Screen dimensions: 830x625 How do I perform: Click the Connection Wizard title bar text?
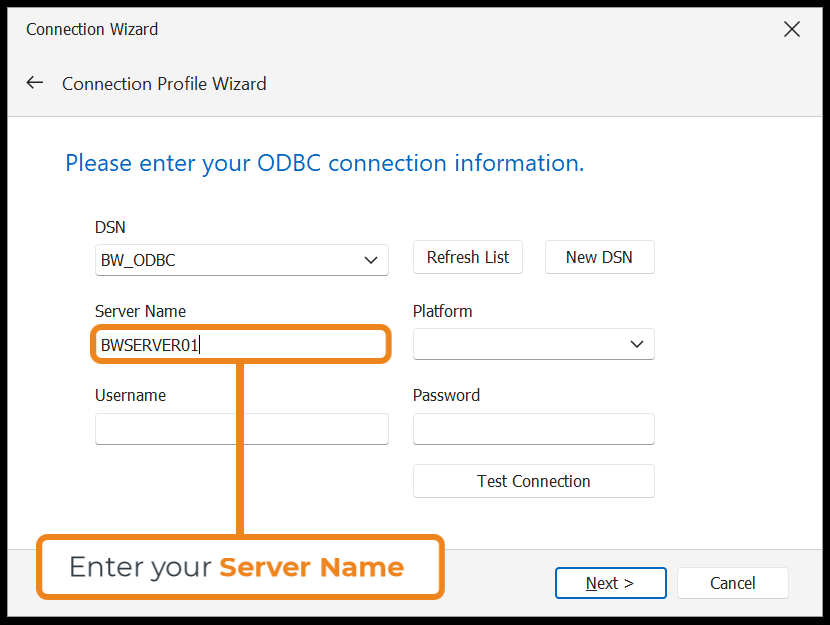92,29
